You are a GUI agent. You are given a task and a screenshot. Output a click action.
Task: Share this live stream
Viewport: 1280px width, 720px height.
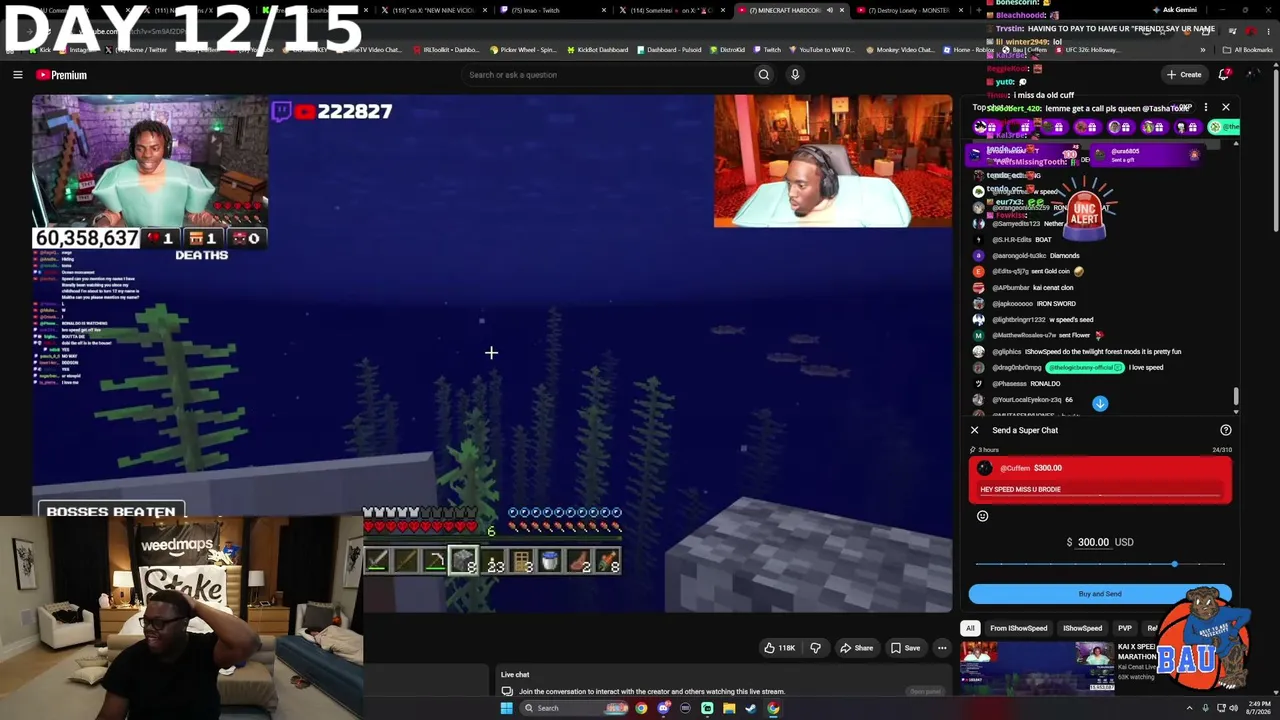click(856, 648)
